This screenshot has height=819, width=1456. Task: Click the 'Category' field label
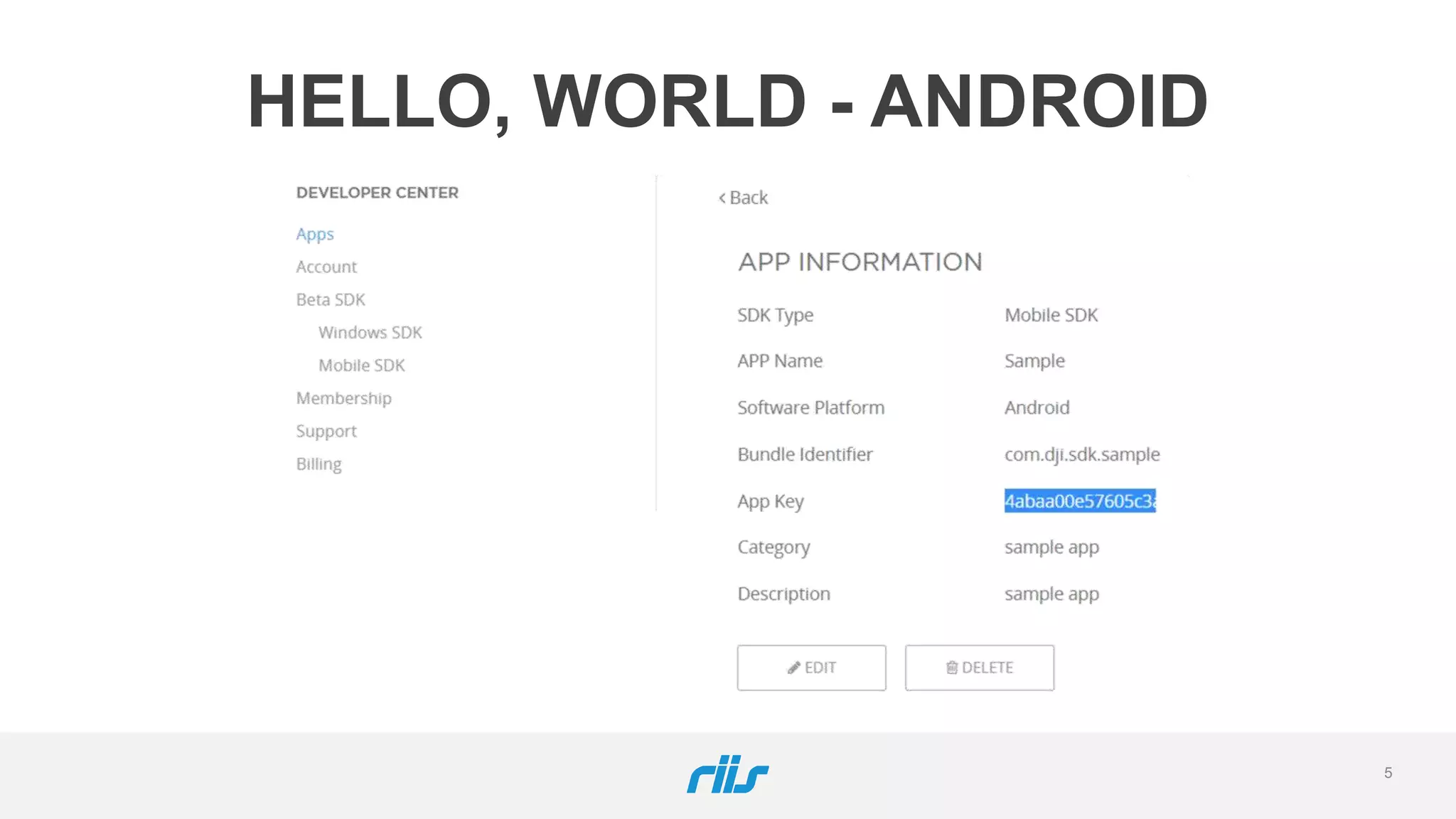[773, 547]
